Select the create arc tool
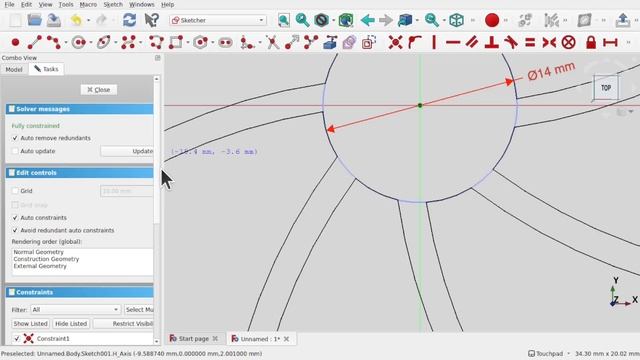640x360 pixels. tap(53, 42)
